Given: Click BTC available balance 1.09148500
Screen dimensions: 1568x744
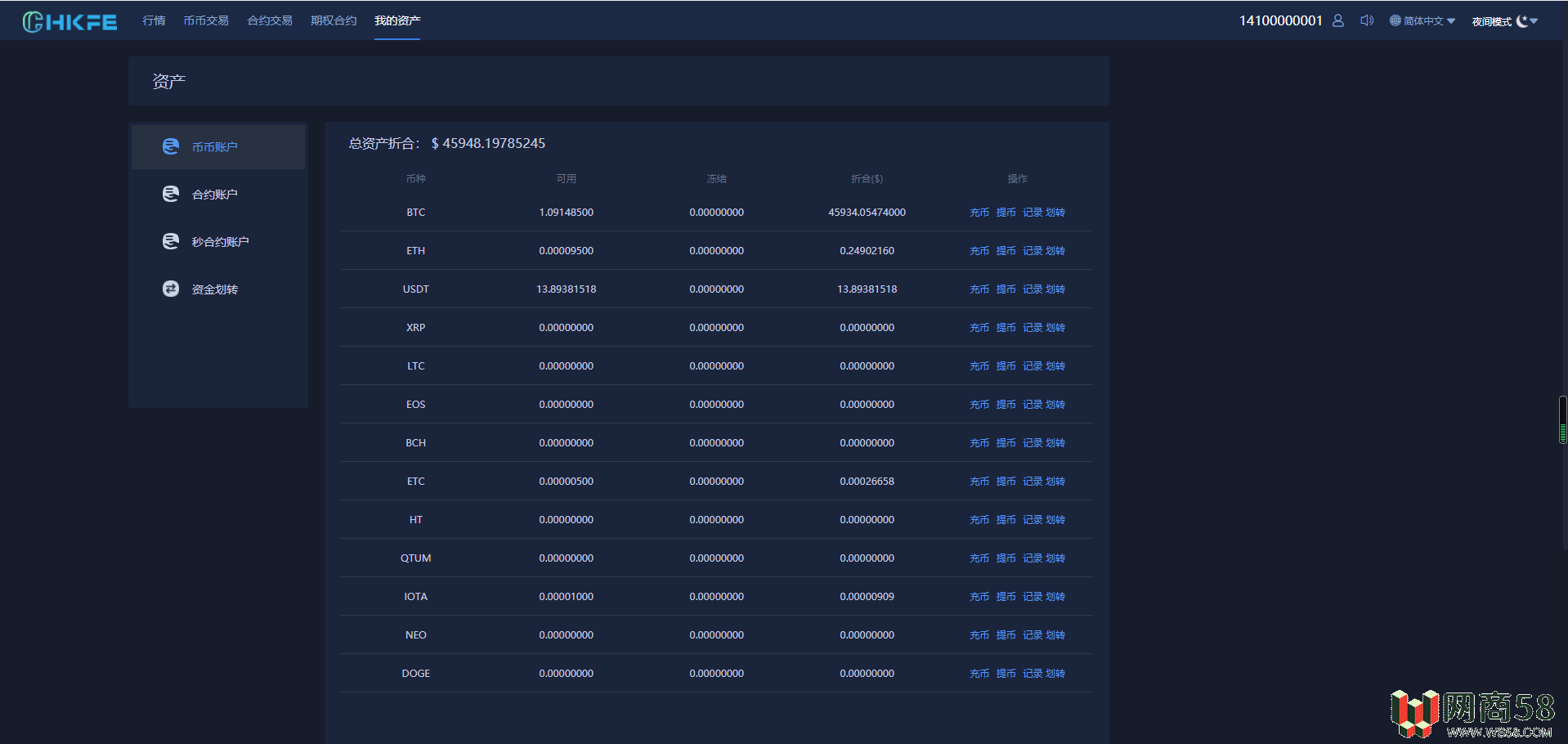Looking at the screenshot, I should pyautogui.click(x=567, y=213).
